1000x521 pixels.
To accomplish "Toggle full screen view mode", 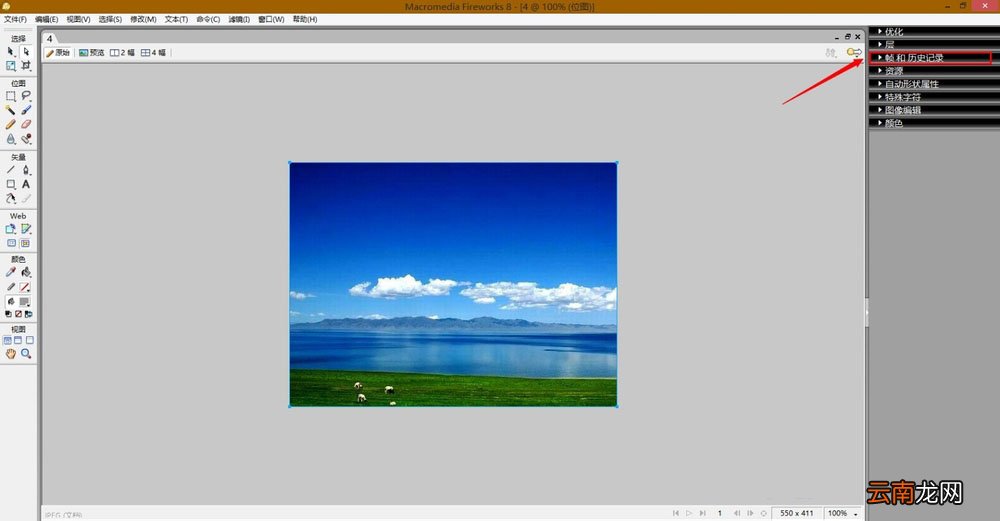I will coord(29,341).
